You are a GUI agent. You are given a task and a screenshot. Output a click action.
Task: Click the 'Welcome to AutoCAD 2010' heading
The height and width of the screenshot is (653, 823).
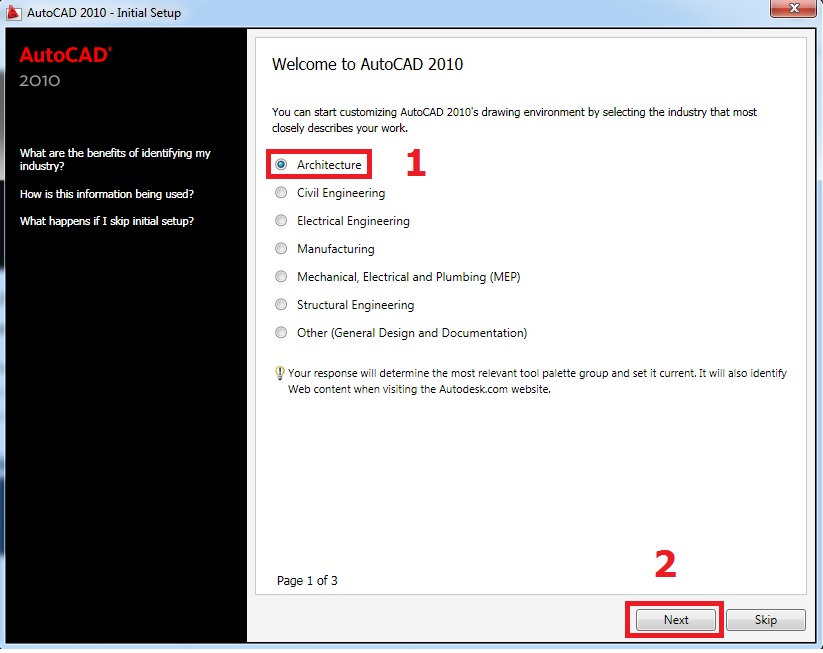pos(367,65)
